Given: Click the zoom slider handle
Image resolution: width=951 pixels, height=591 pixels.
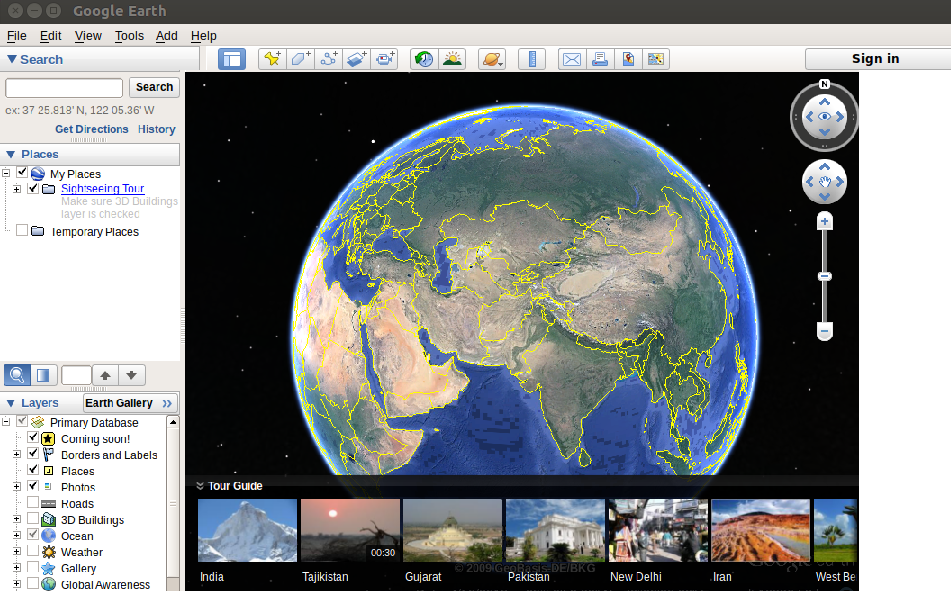Looking at the screenshot, I should click(824, 277).
